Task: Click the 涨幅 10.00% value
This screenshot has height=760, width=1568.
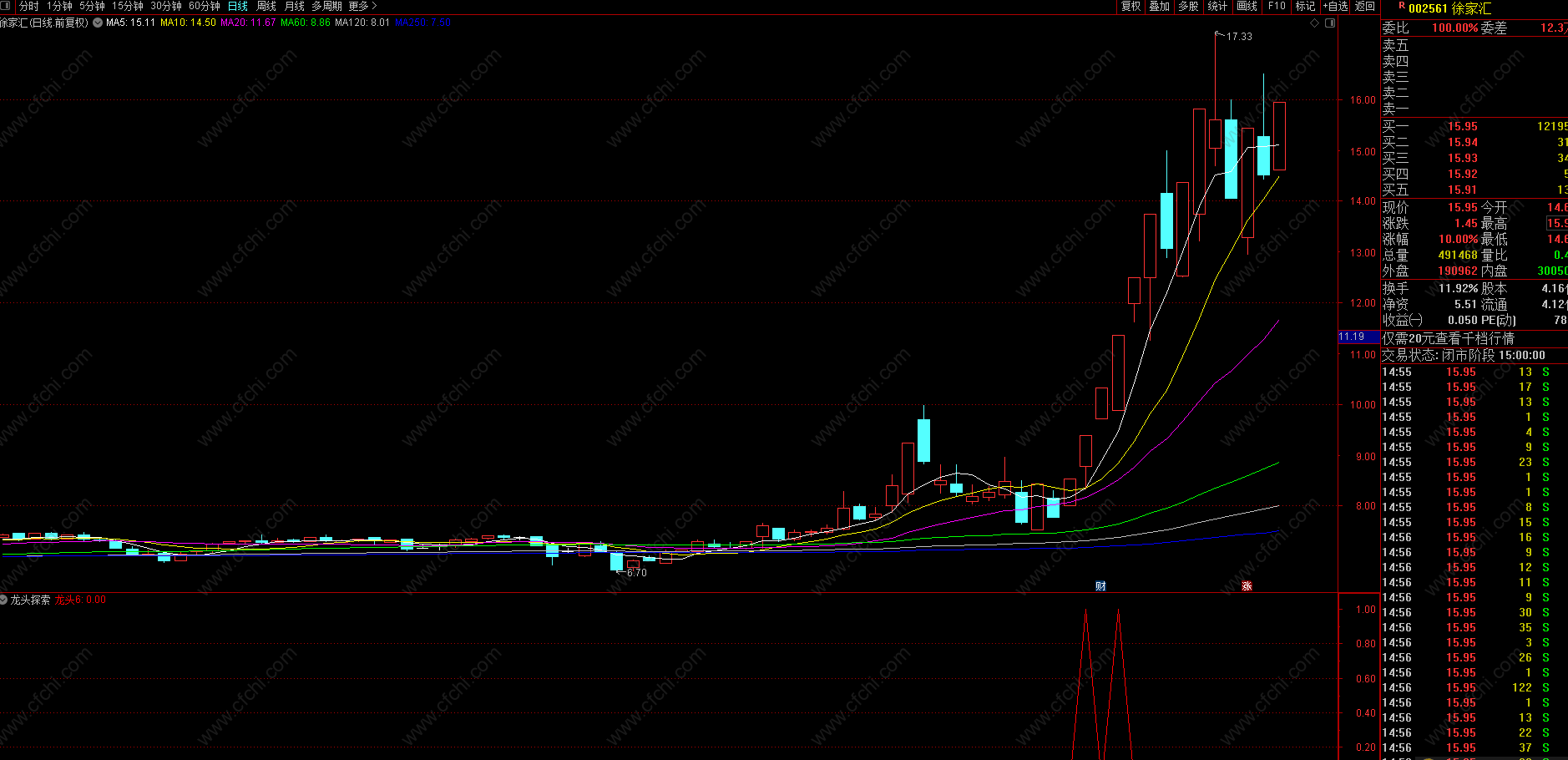Action: [x=1458, y=239]
